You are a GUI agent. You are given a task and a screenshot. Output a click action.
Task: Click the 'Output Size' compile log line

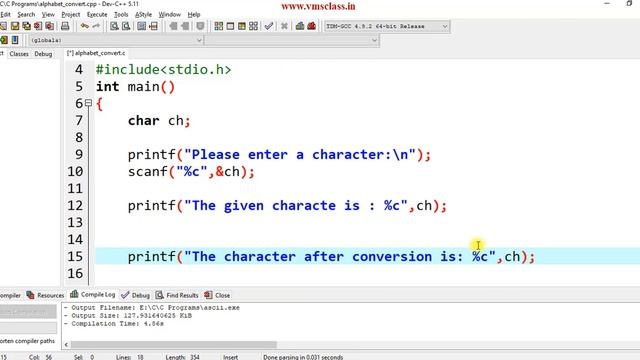coord(128,316)
